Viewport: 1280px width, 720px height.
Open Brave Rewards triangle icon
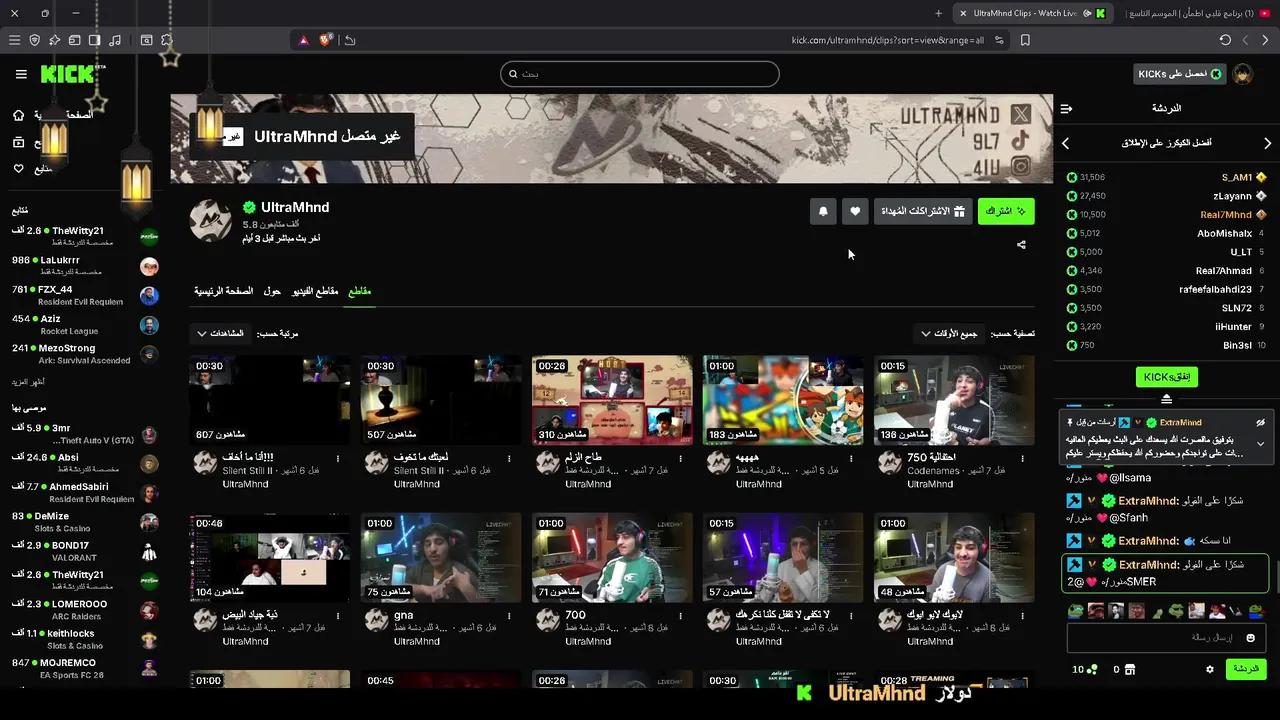pyautogui.click(x=303, y=40)
